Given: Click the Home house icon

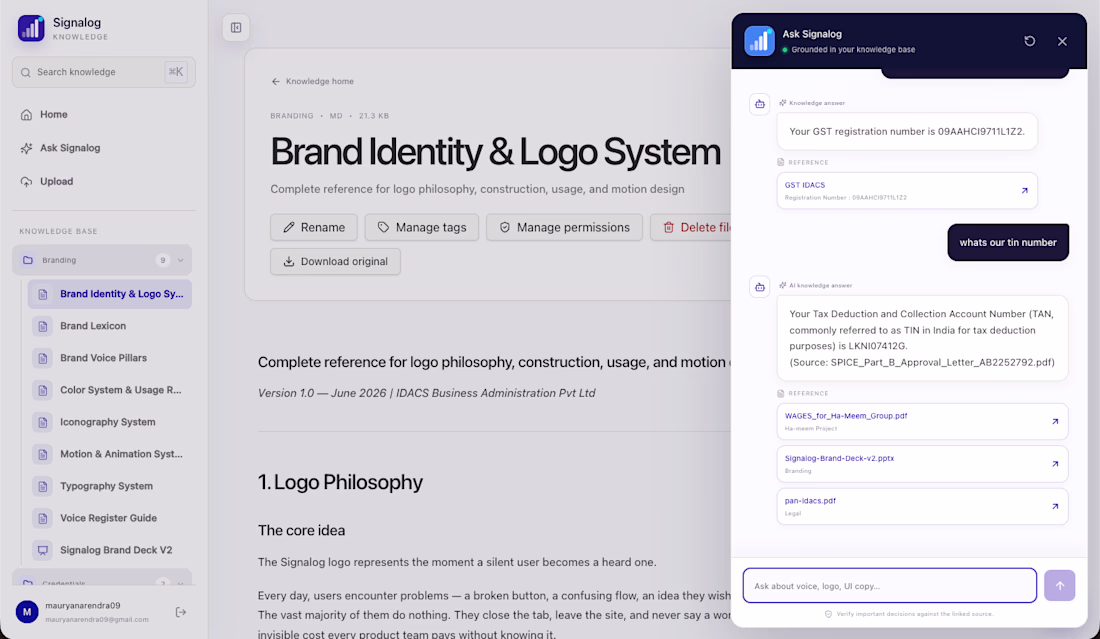Looking at the screenshot, I should (26, 114).
